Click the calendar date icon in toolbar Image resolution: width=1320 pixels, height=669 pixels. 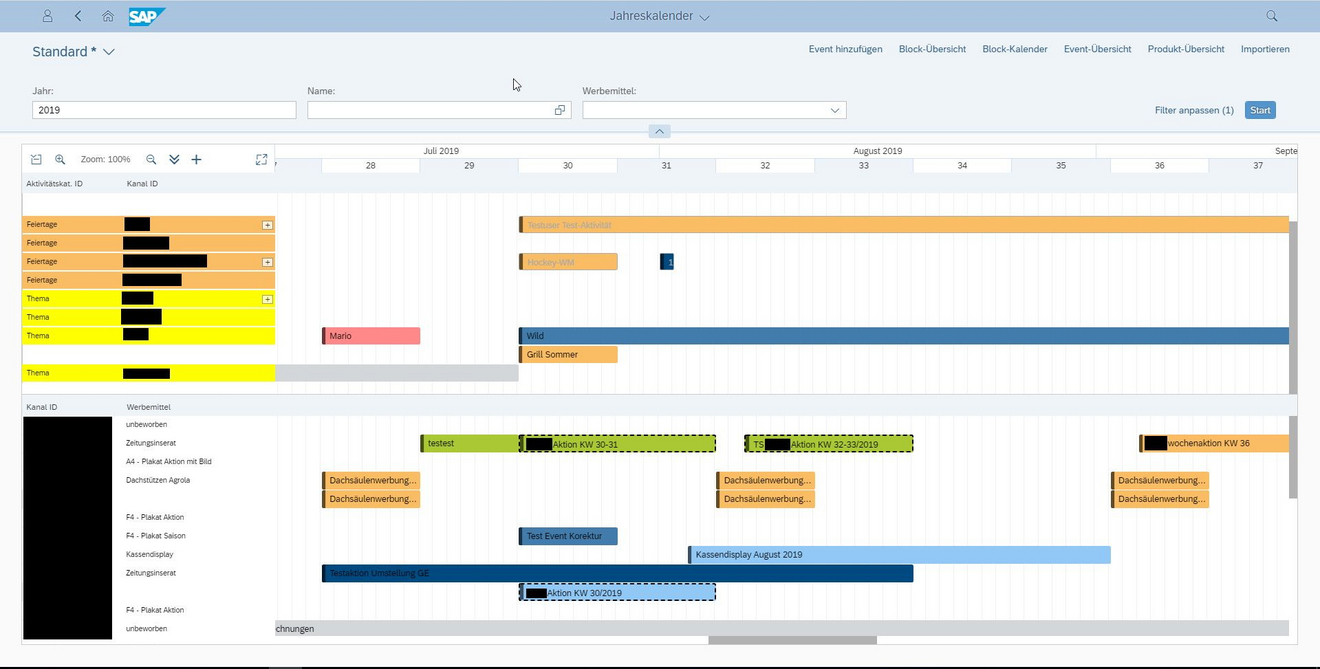[36, 159]
